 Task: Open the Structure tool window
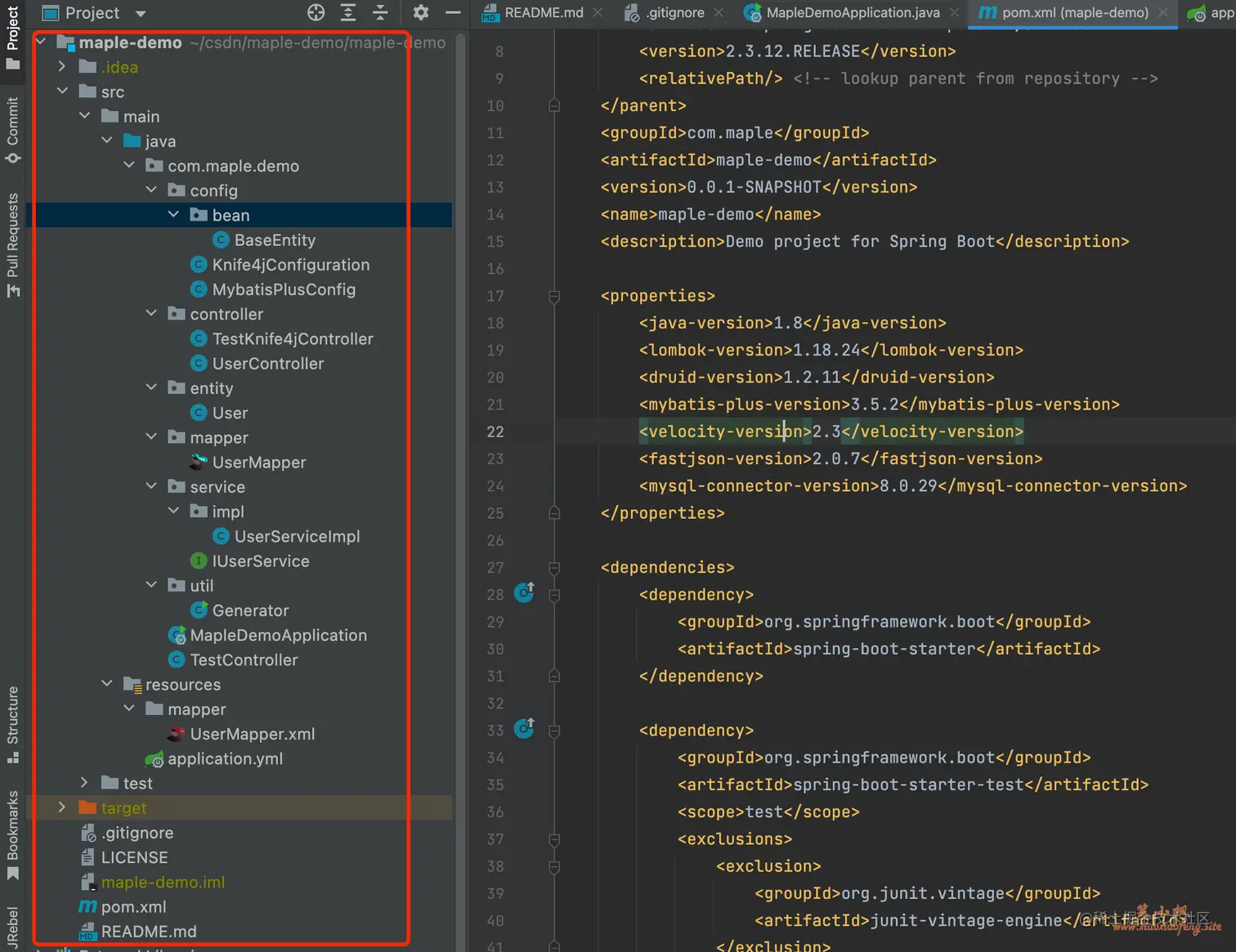point(12,725)
